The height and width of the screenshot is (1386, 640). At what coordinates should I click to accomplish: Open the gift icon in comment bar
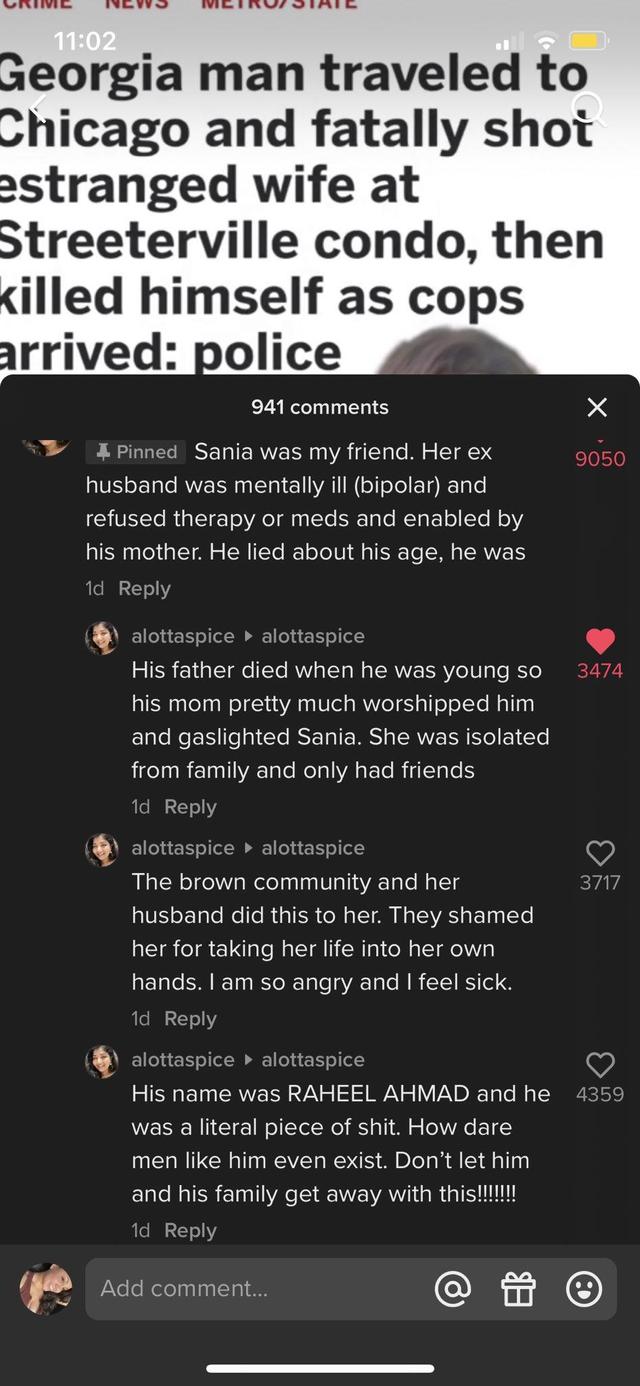pos(518,1289)
